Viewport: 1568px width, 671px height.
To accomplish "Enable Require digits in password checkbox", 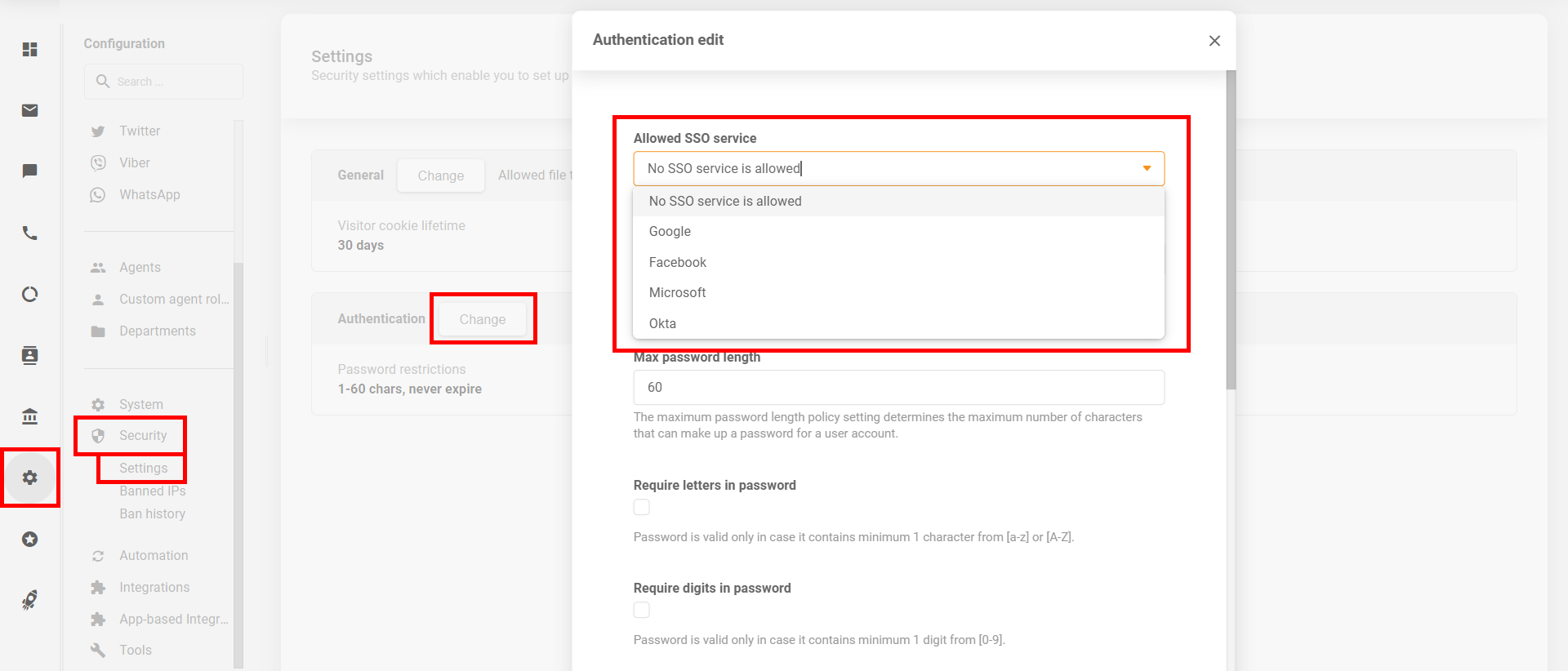I will (642, 611).
